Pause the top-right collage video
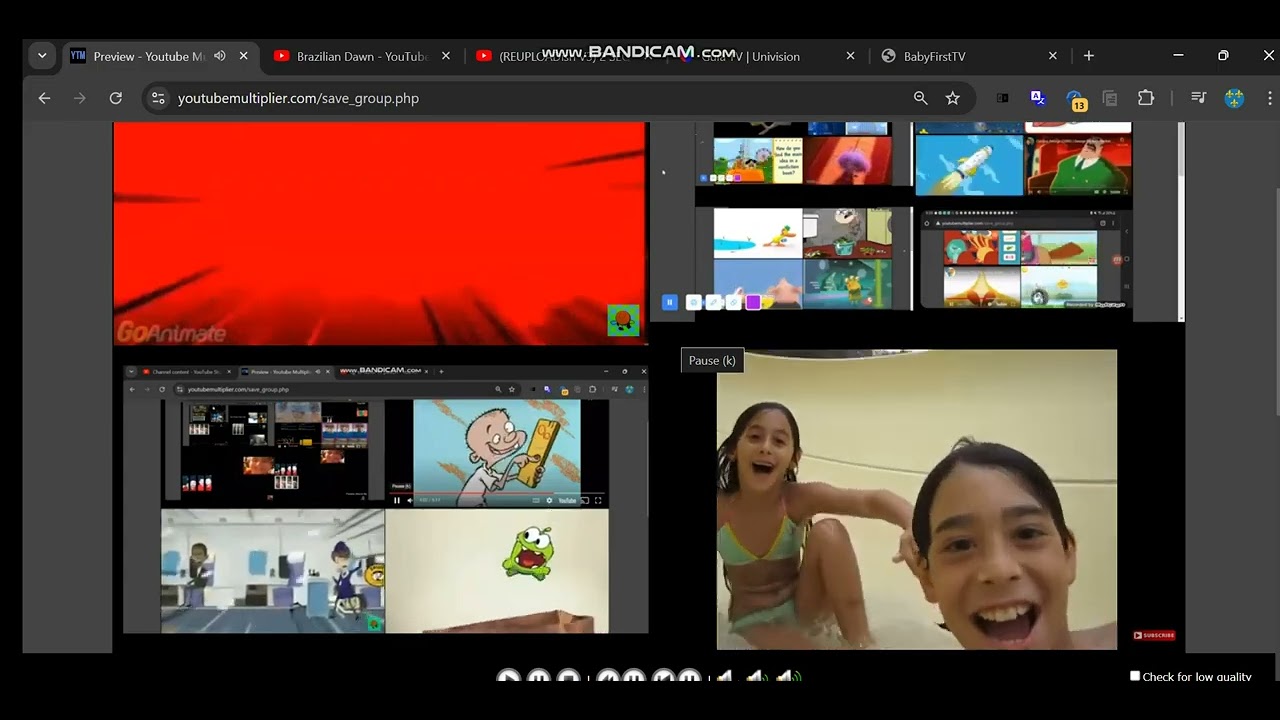This screenshot has width=1280, height=720. pos(670,302)
